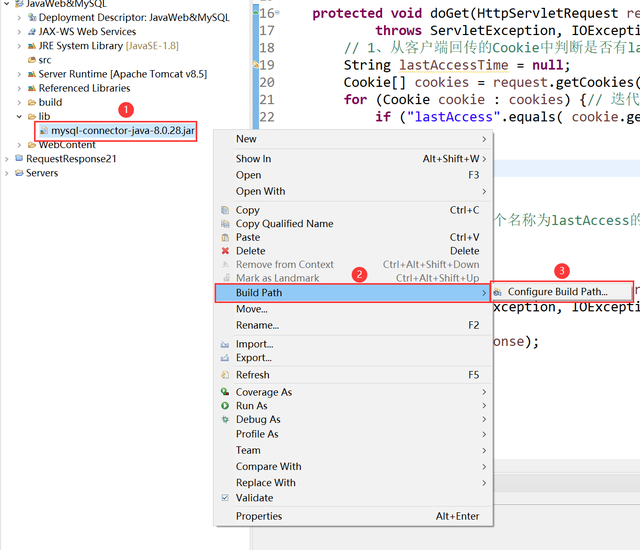Open the Profile As submenu
This screenshot has height=550, width=640.
[x=353, y=434]
